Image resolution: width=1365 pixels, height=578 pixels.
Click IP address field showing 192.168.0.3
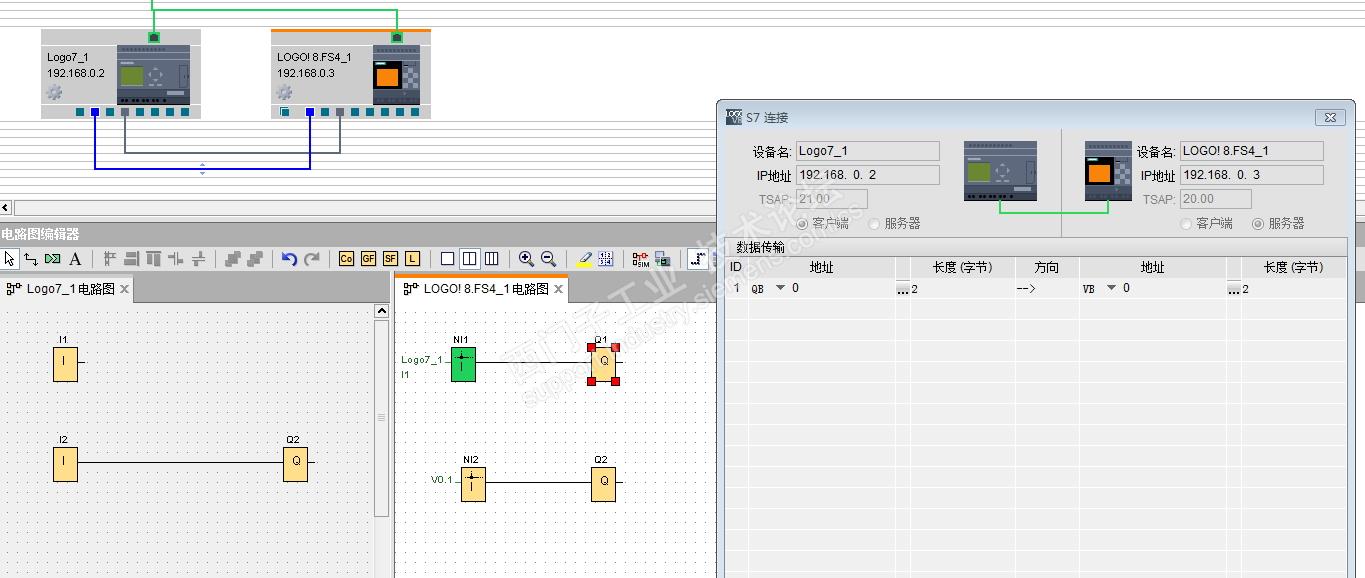tap(1251, 175)
